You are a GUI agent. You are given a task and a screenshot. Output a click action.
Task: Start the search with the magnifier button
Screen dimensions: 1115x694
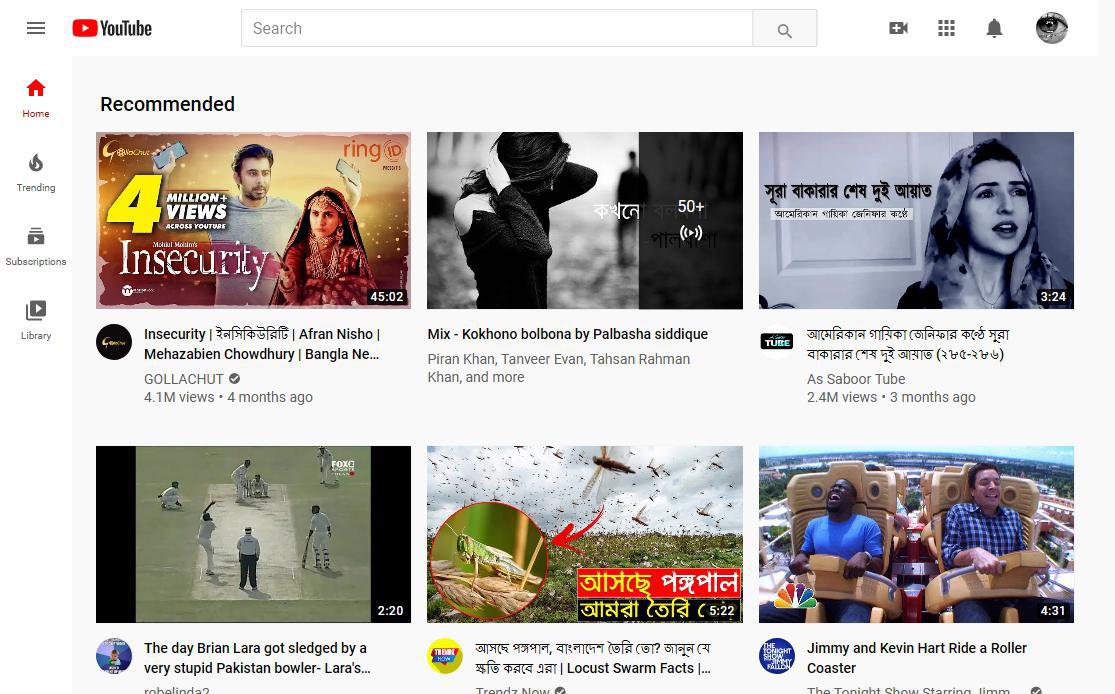click(784, 28)
